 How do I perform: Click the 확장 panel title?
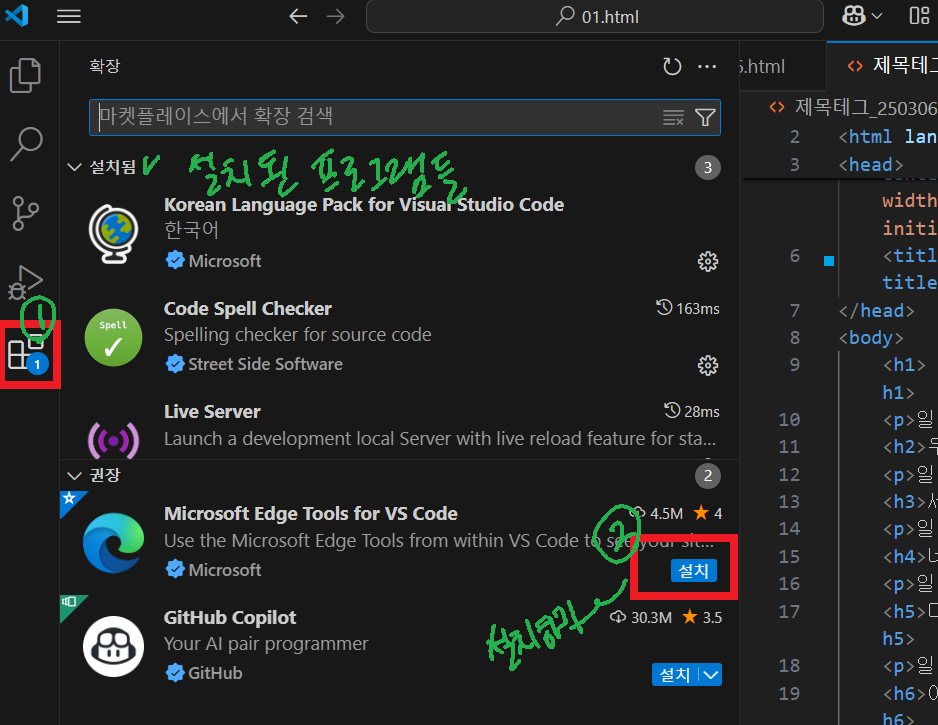pyautogui.click(x=105, y=66)
